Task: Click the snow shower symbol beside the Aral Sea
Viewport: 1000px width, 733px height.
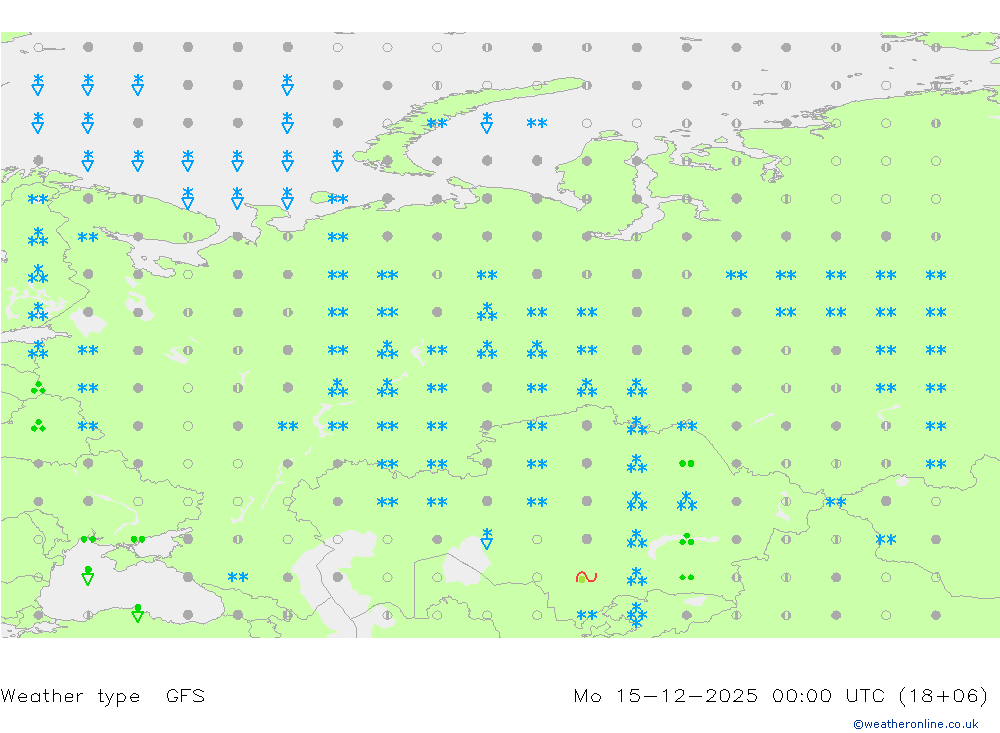Action: 487,539
